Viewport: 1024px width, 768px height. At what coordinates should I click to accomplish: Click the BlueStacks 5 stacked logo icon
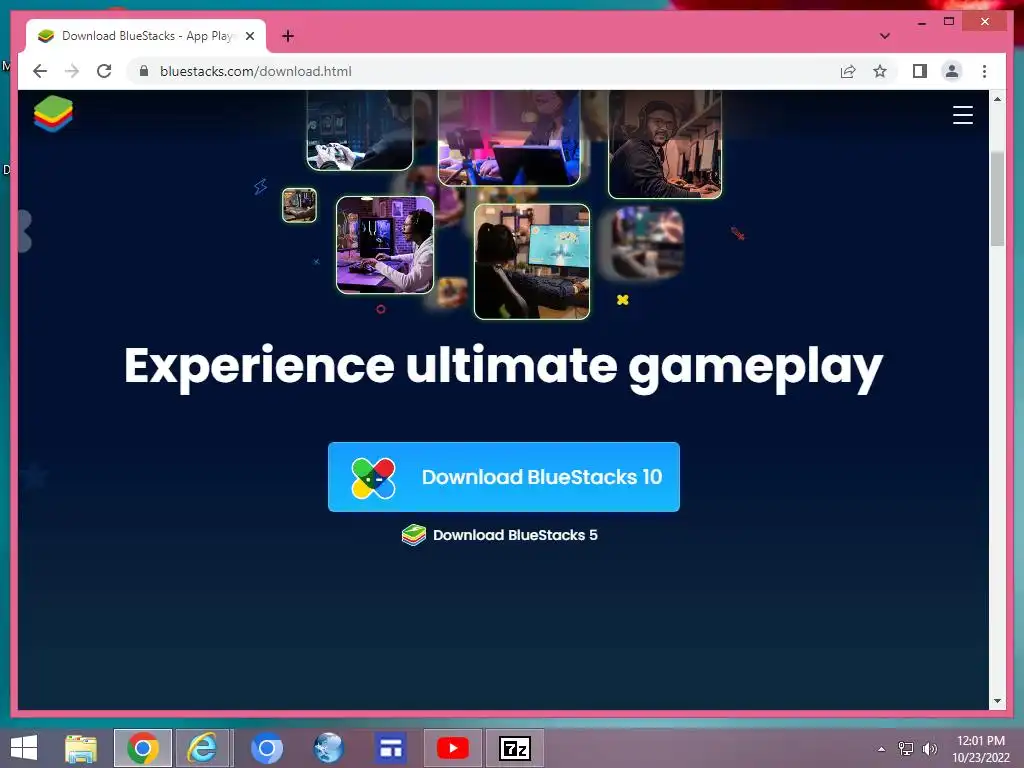[413, 535]
